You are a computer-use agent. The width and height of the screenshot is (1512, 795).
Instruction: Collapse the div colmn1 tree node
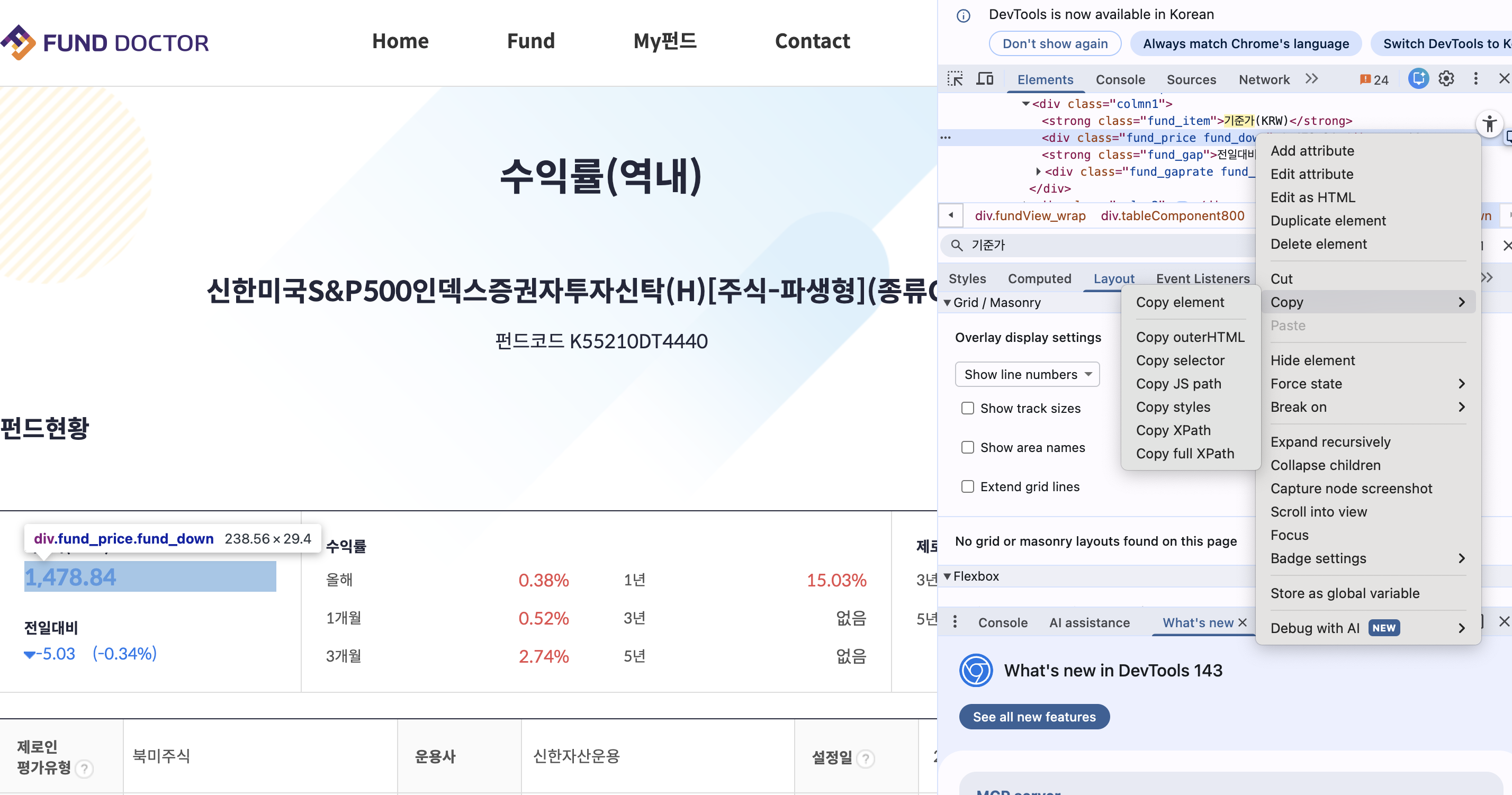click(x=1025, y=104)
